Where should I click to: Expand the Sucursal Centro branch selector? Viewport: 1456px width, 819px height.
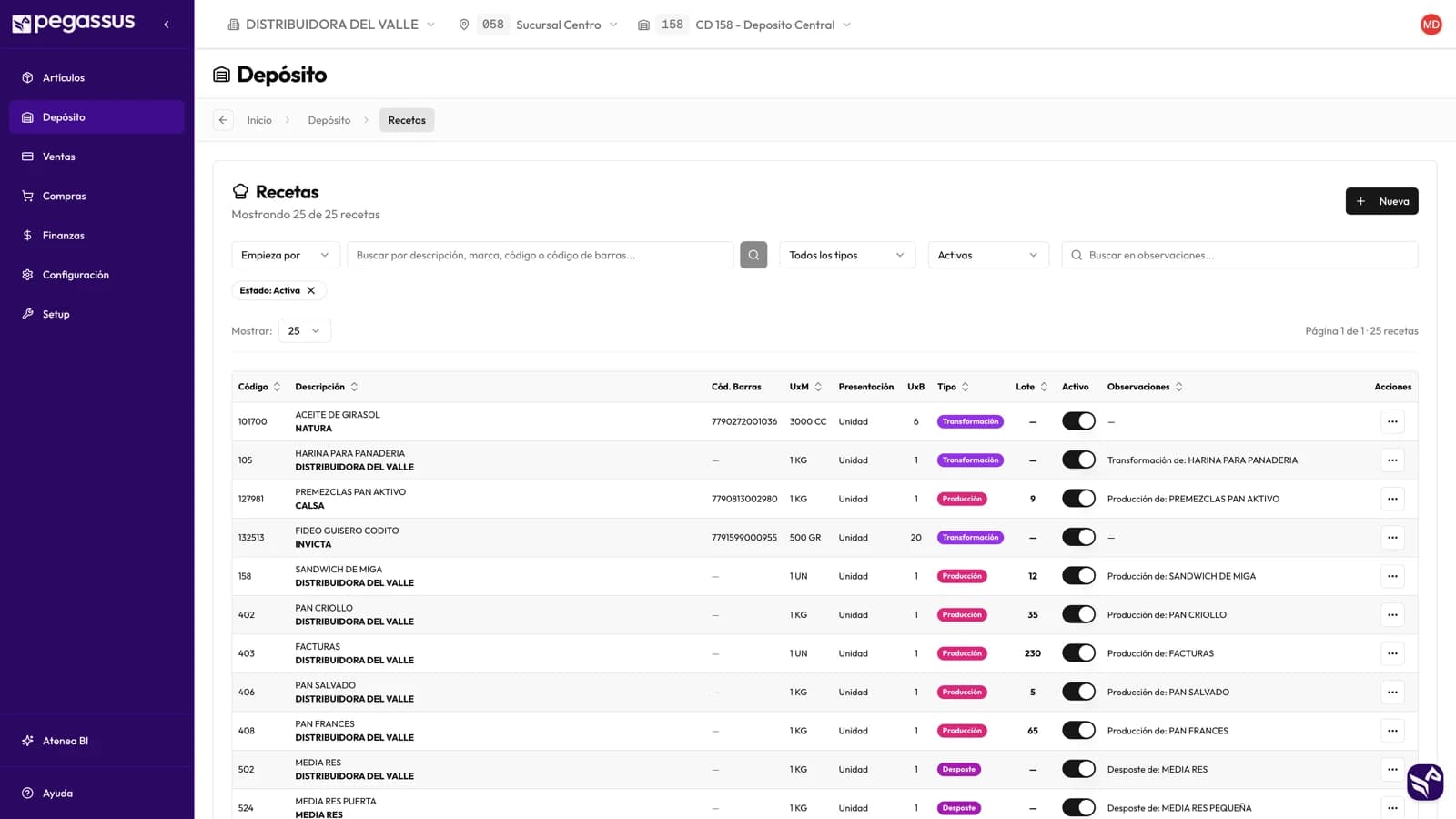(539, 25)
